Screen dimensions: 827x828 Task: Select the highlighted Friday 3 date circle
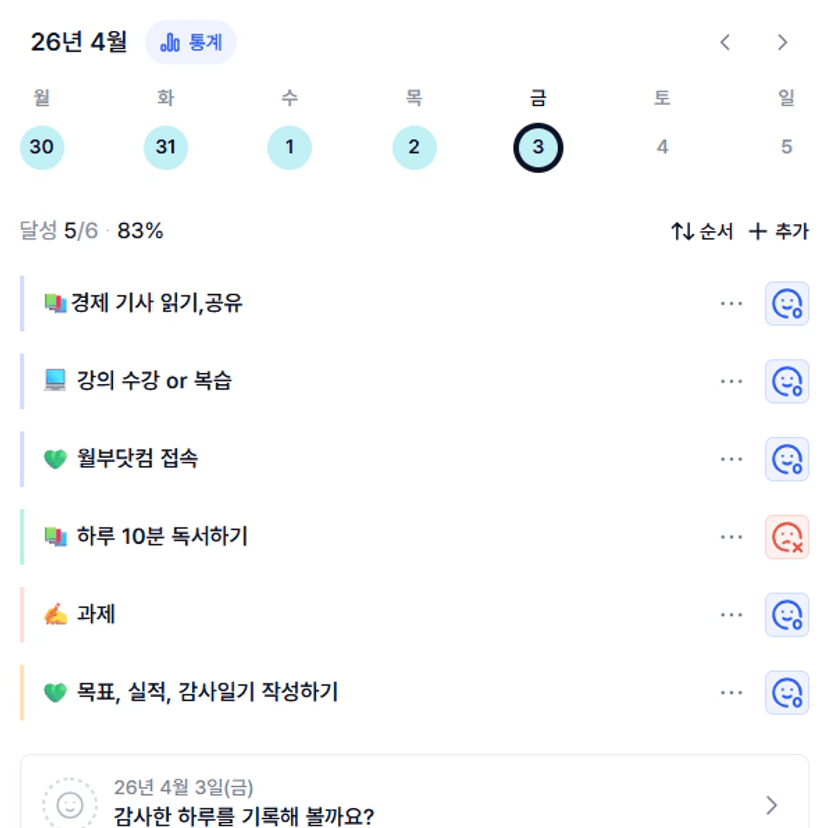tap(538, 148)
